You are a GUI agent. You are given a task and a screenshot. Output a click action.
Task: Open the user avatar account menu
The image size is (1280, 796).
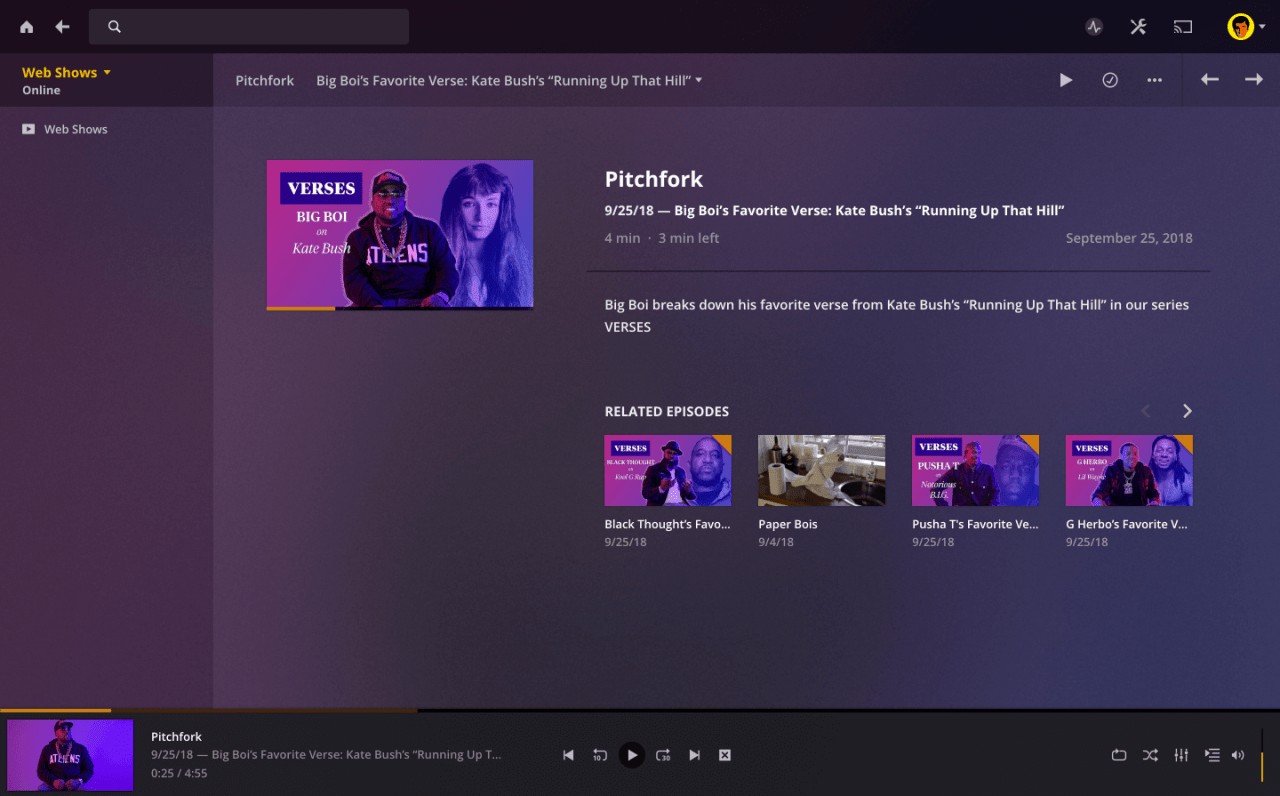1243,27
